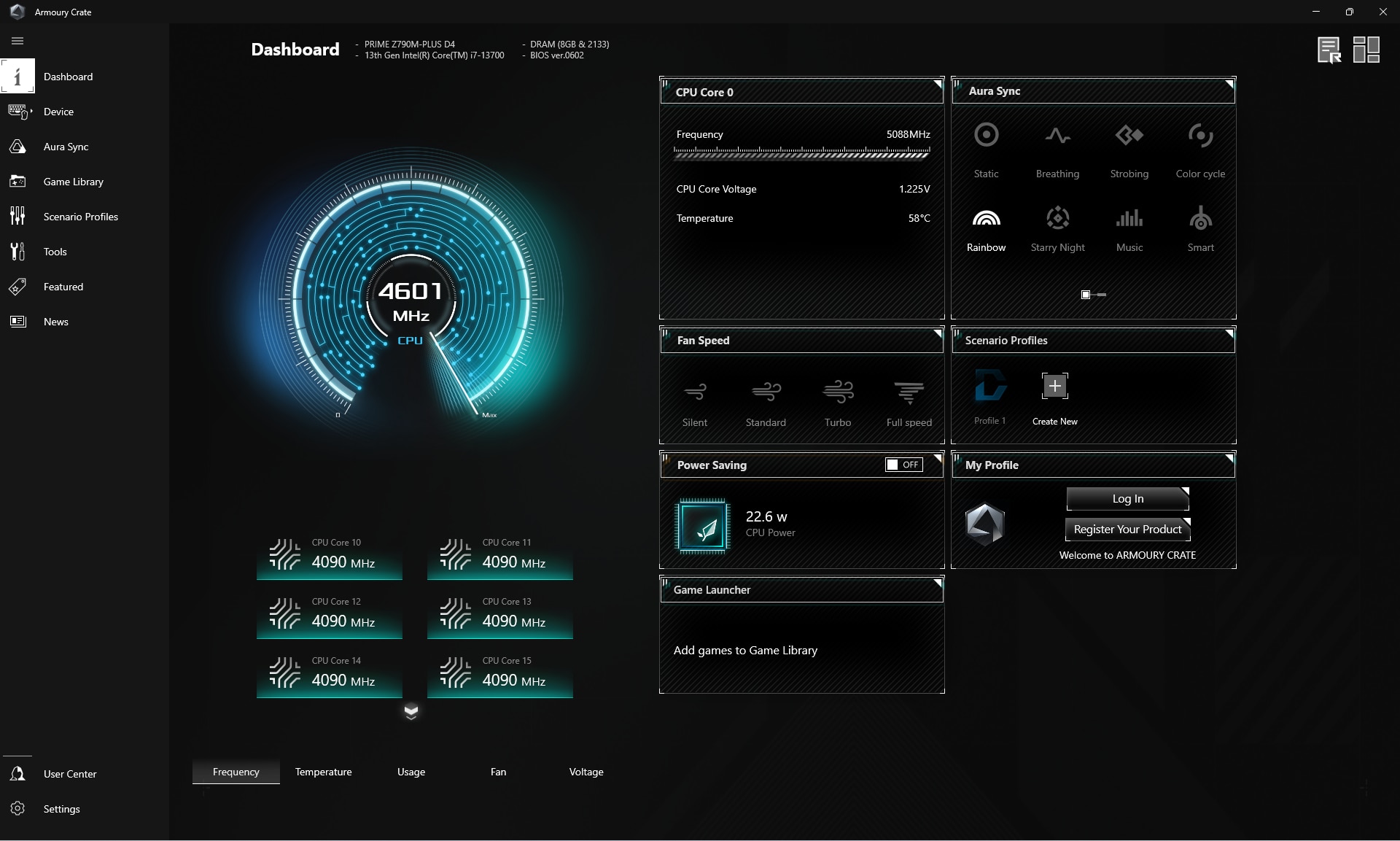Screen dimensions: 1400x841
Task: Switch to the Usage tab
Action: (411, 772)
